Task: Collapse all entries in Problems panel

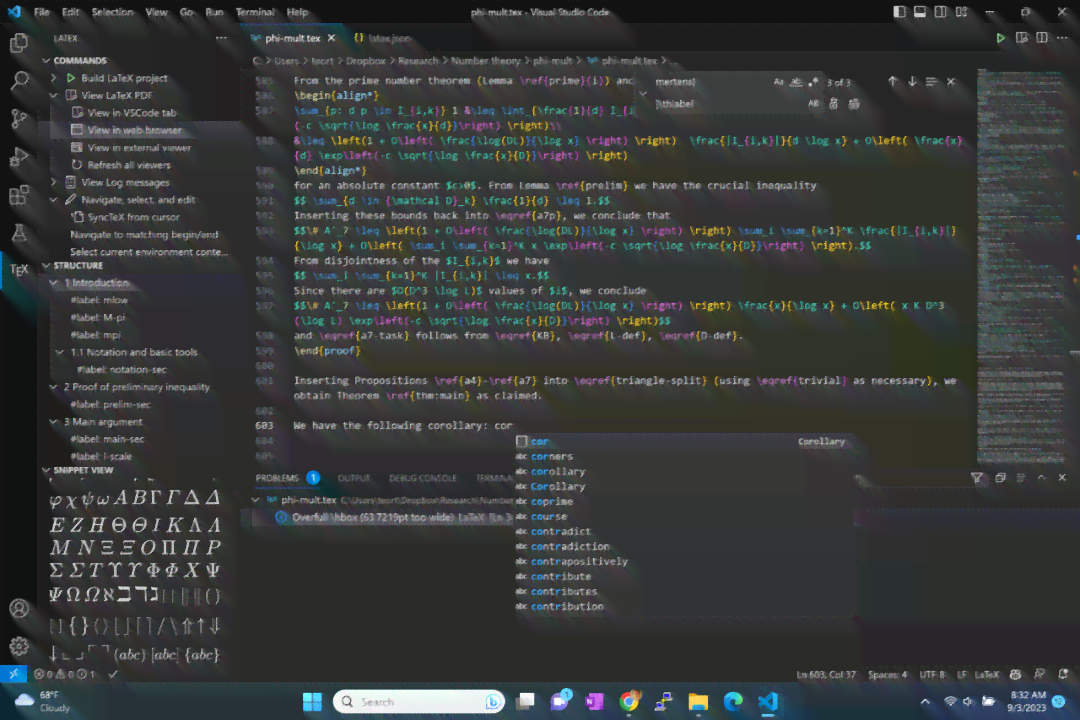Action: [1000, 477]
